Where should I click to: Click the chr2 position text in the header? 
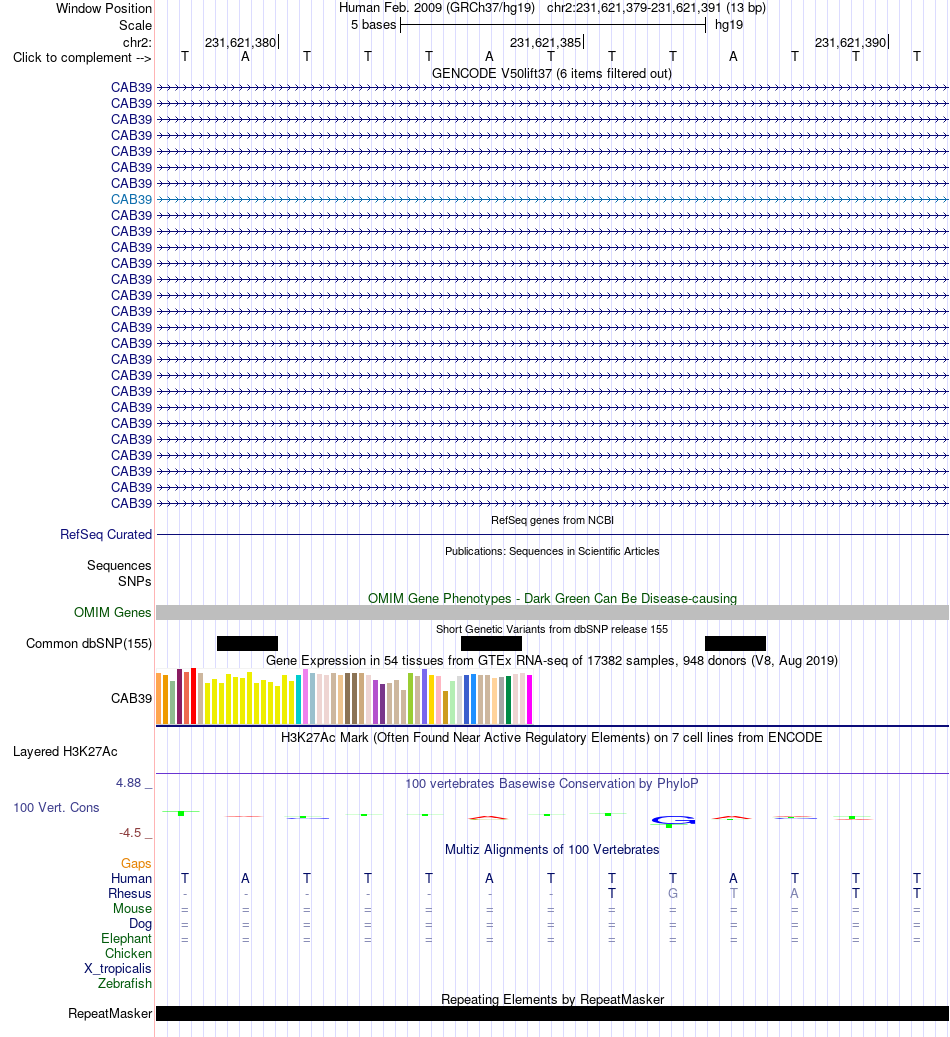(656, 8)
